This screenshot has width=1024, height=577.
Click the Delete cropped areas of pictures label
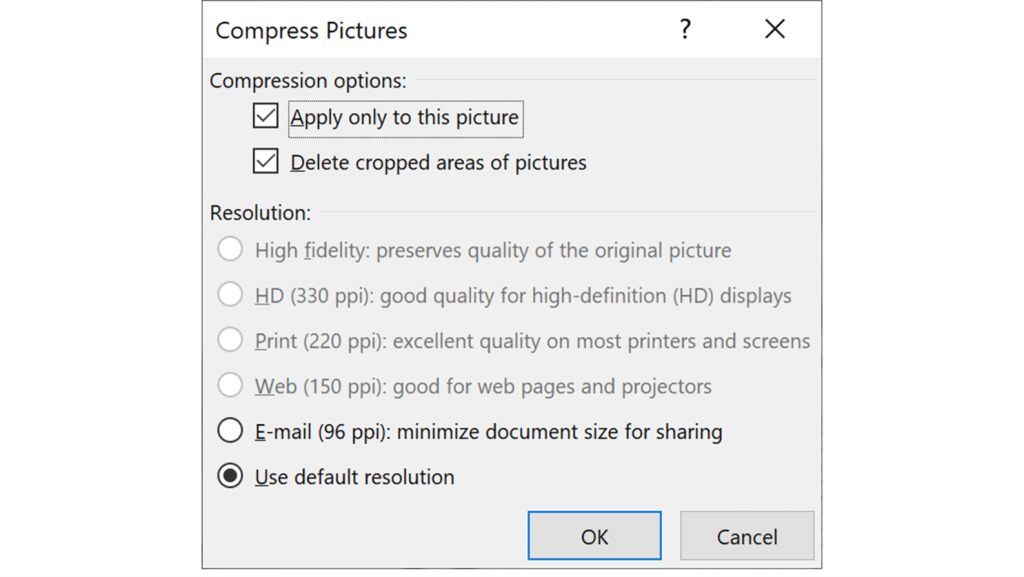click(438, 162)
